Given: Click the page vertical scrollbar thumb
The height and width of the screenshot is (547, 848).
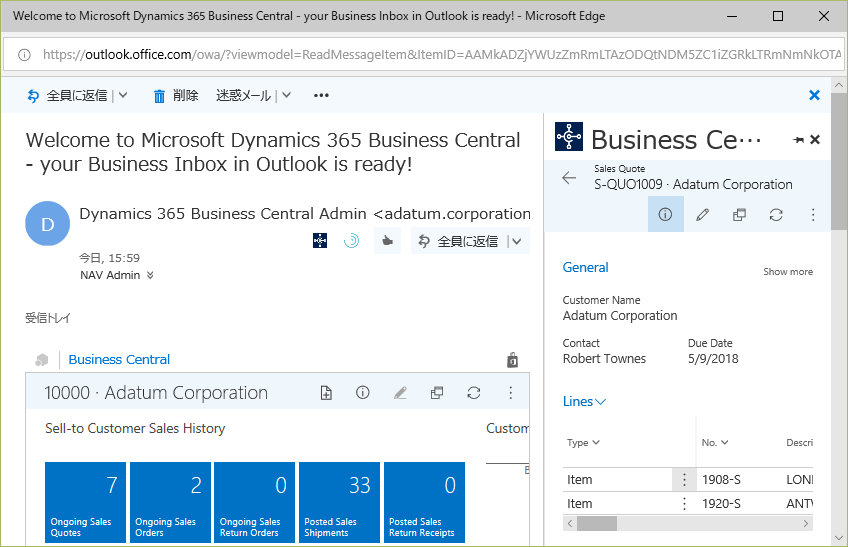Looking at the screenshot, I should click(x=839, y=161).
